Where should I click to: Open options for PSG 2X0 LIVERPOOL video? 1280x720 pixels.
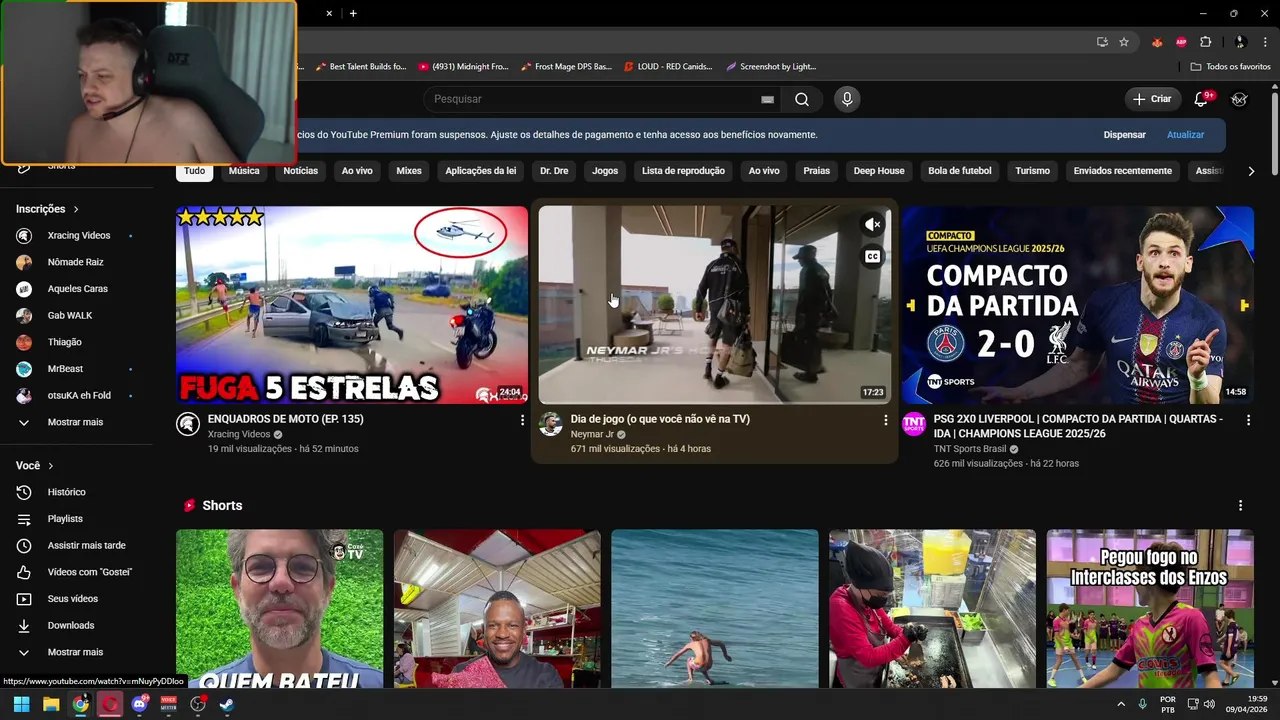click(1248, 420)
